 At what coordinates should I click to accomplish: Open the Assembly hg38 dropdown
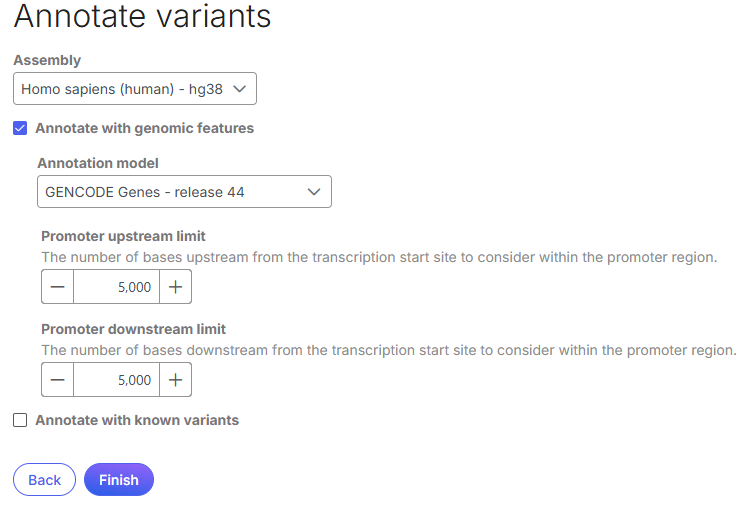(x=135, y=88)
